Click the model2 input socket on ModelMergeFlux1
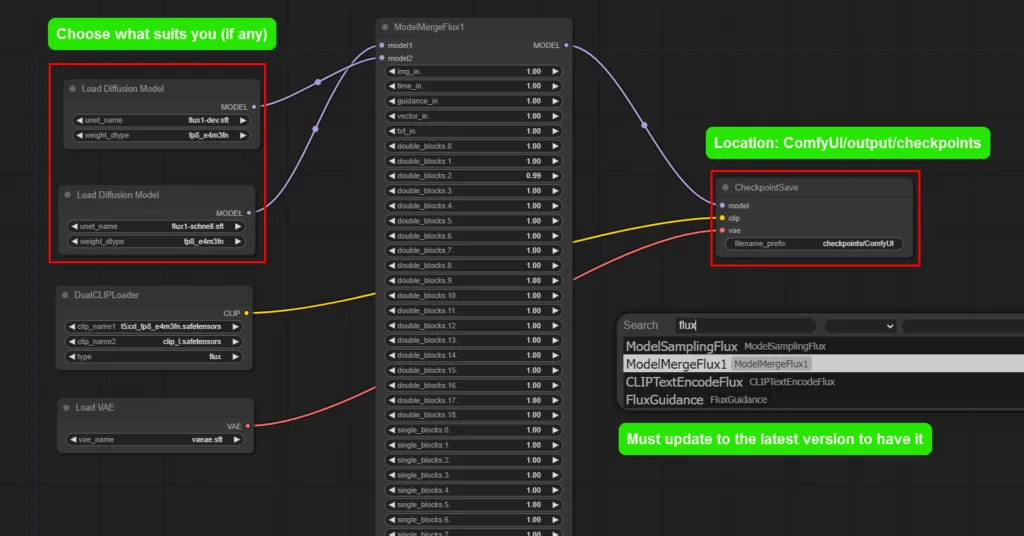 click(x=382, y=58)
